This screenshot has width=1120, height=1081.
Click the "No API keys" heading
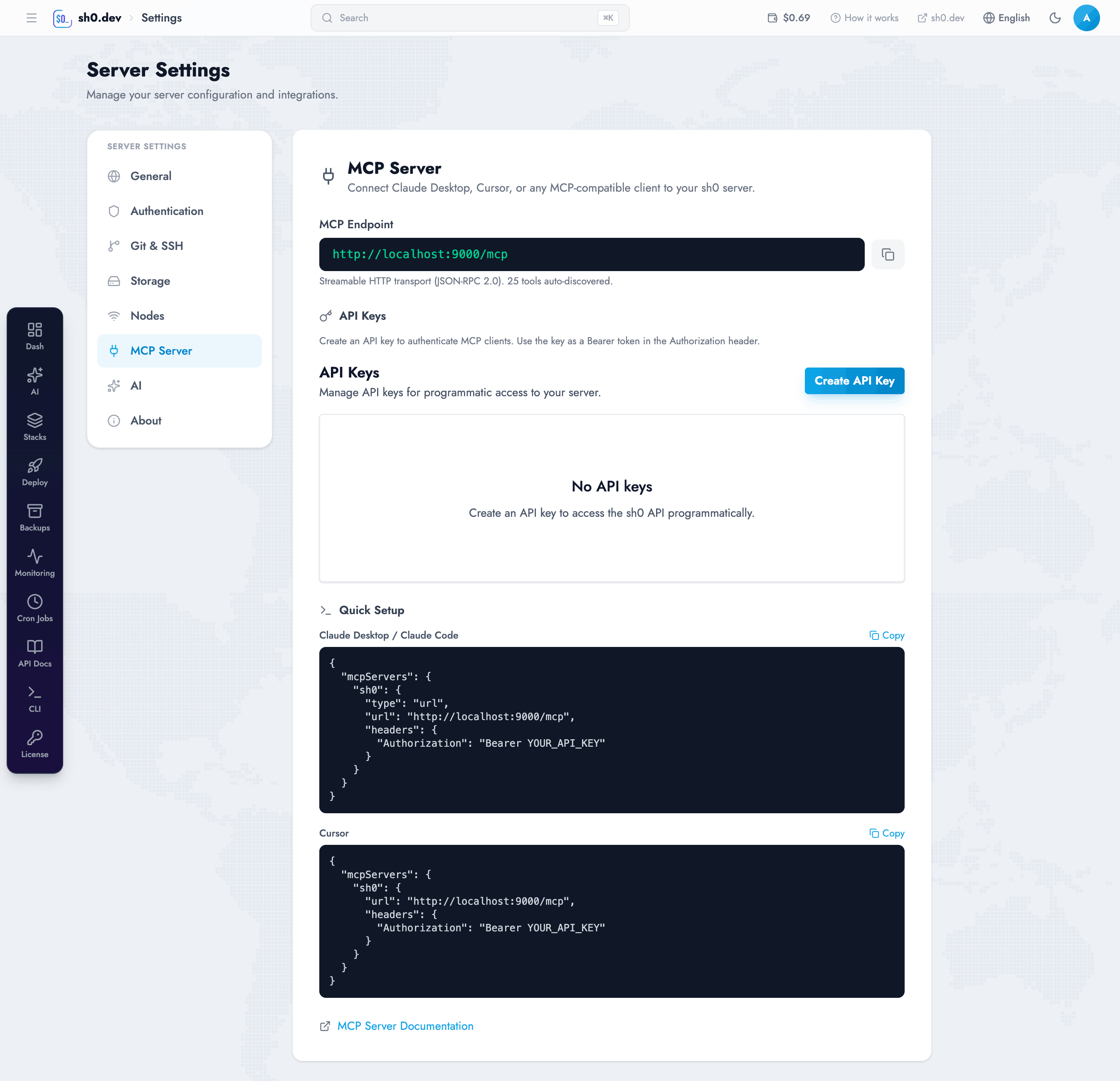click(x=612, y=486)
